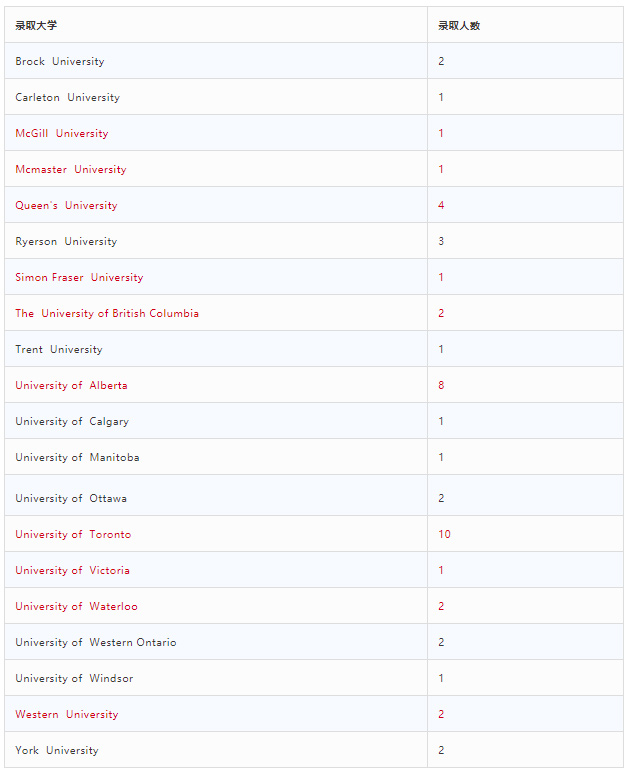Click McGill University's admission count 1

point(441,133)
